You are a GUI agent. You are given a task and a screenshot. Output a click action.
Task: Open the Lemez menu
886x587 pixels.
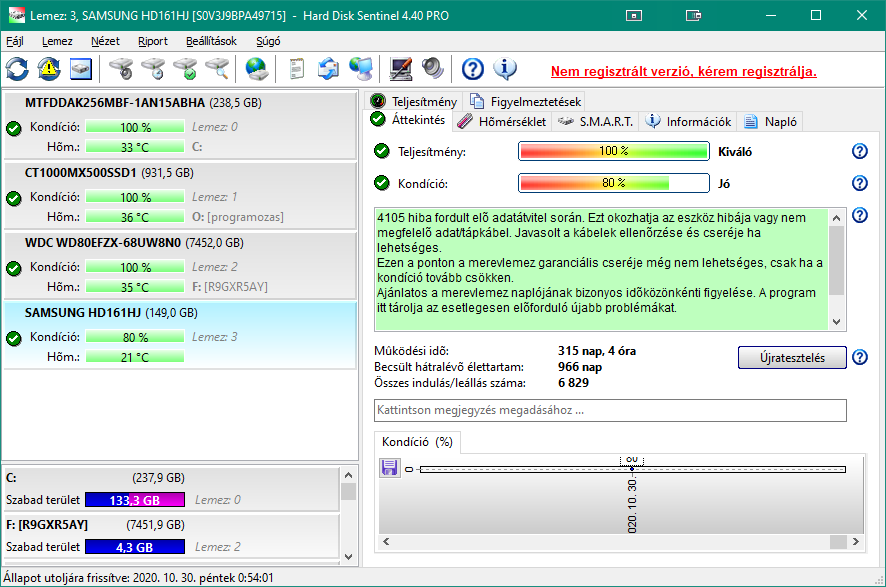[57, 41]
